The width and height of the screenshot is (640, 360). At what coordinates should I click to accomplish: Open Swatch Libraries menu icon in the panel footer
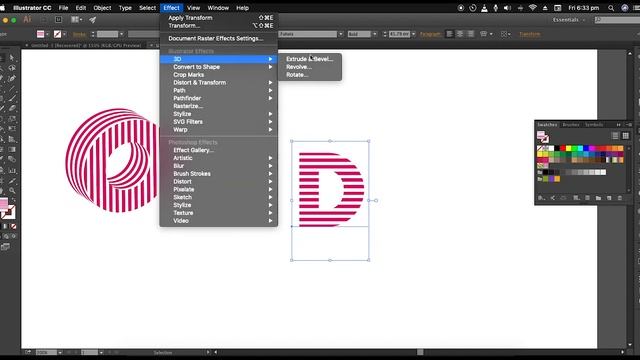pos(541,198)
